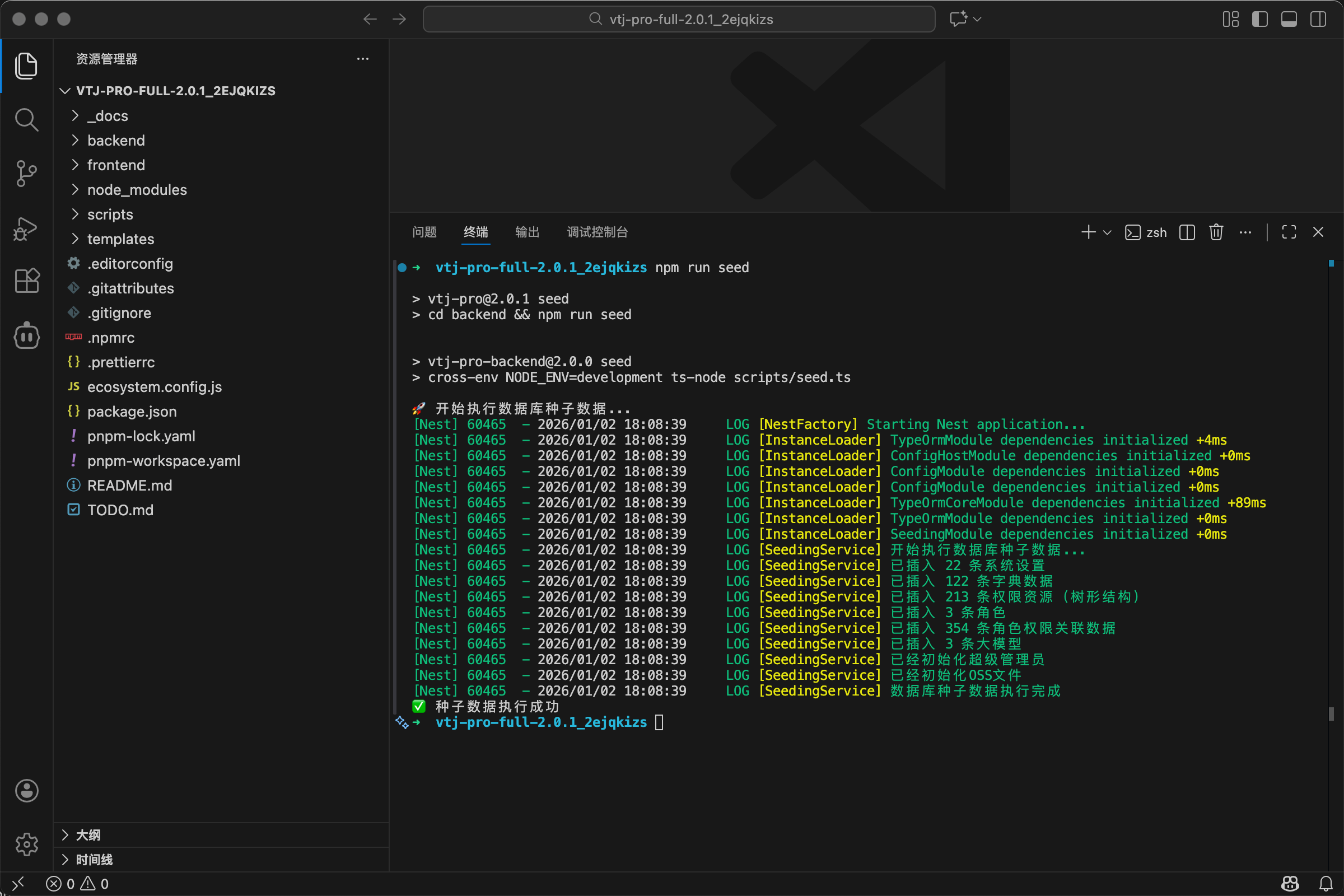Open the Accounts icon in activity bar
Screen dimensions: 1344x896
26,791
